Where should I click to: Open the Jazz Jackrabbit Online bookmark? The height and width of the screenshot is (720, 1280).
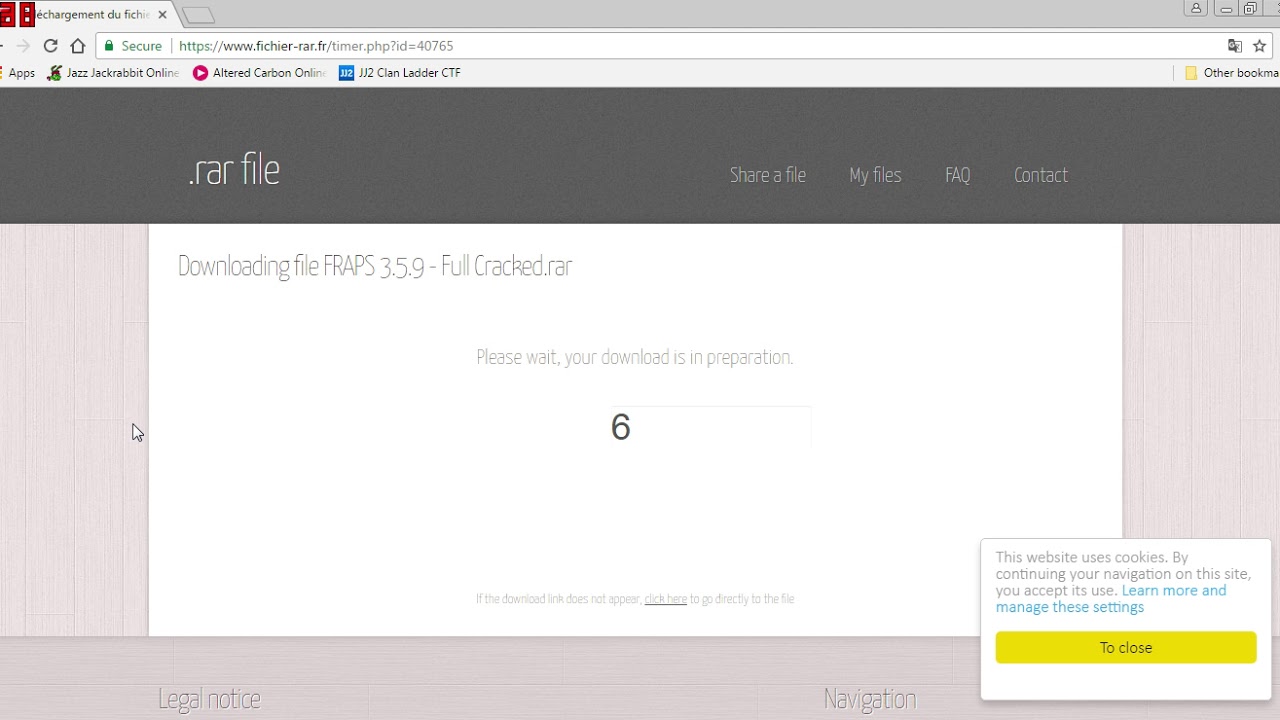coord(113,73)
